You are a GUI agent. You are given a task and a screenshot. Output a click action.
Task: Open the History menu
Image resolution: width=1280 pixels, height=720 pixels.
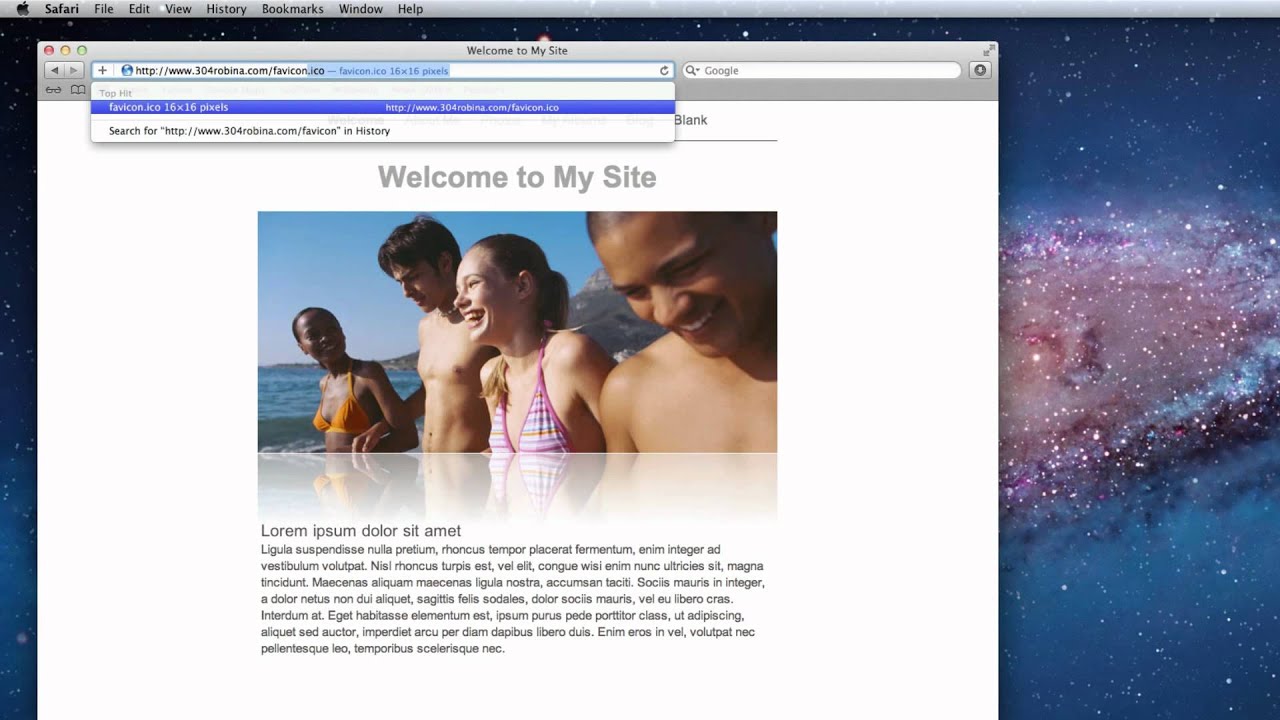226,9
